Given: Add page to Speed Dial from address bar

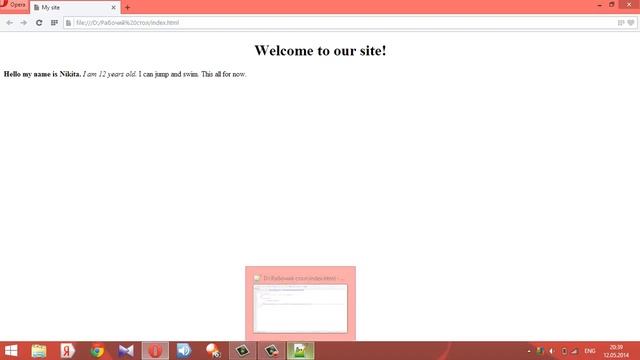Looking at the screenshot, I should [621, 23].
